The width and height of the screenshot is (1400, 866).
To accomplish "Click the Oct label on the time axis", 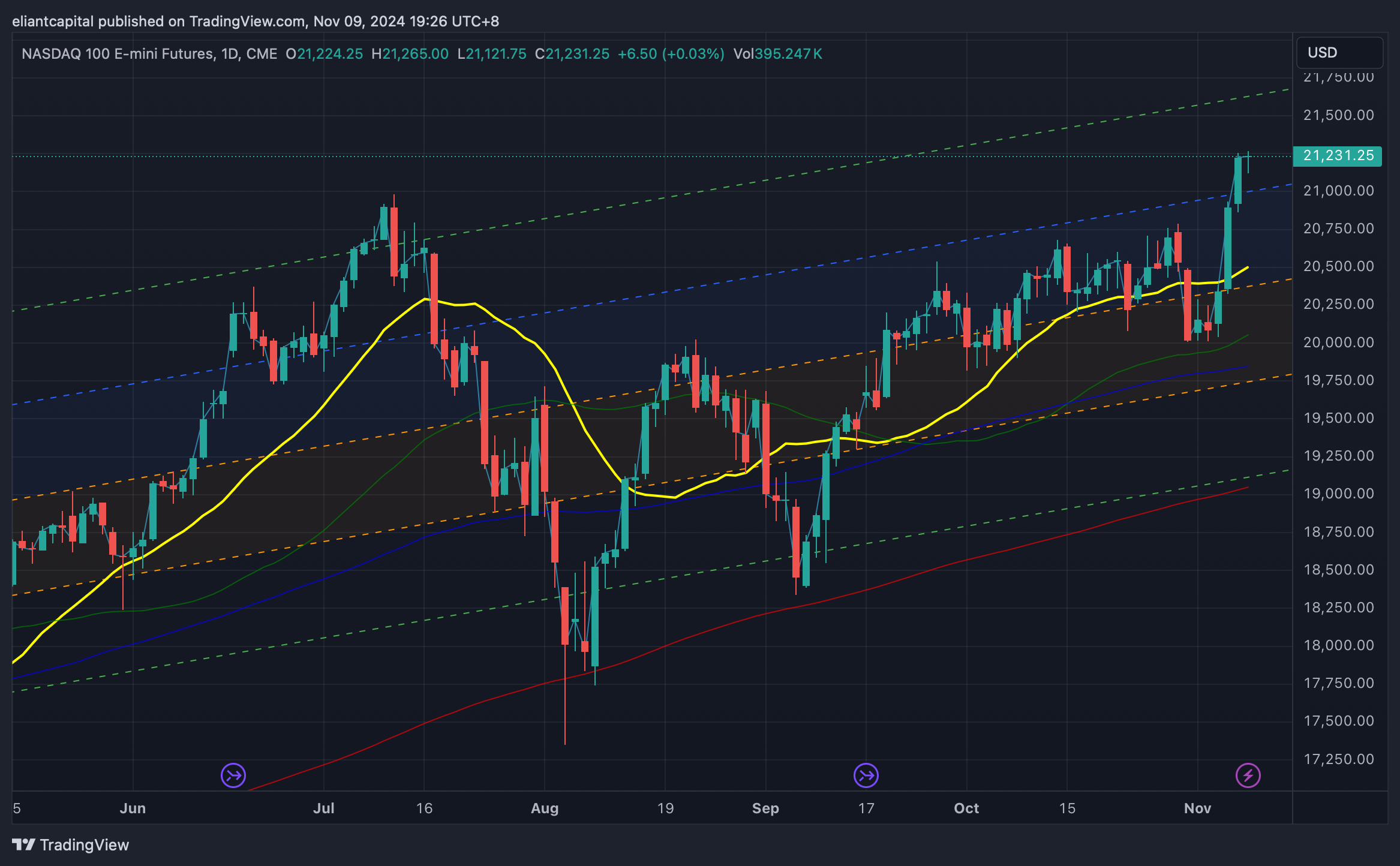I will (x=966, y=808).
